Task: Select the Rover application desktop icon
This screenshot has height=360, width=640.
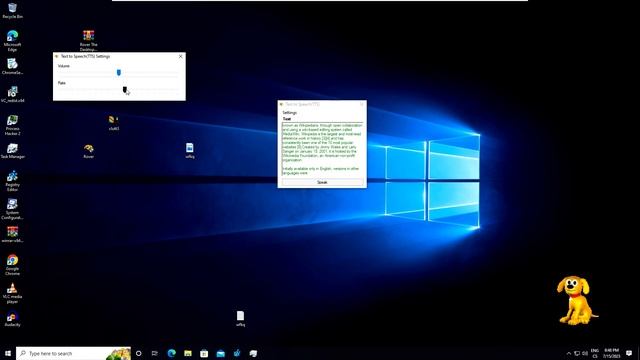Action: pyautogui.click(x=89, y=151)
